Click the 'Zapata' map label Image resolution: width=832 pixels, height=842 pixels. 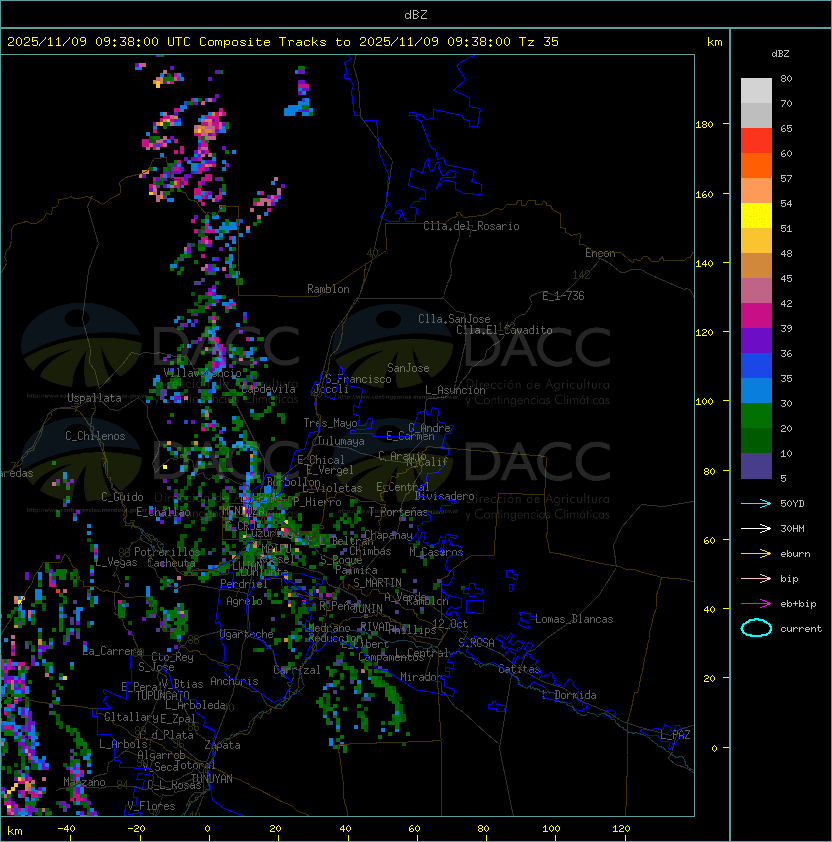[x=222, y=745]
